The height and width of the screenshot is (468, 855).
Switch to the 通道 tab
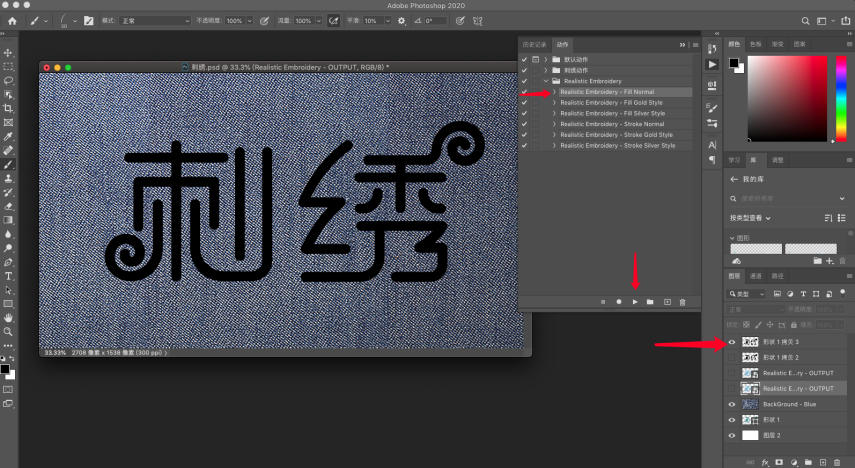756,276
